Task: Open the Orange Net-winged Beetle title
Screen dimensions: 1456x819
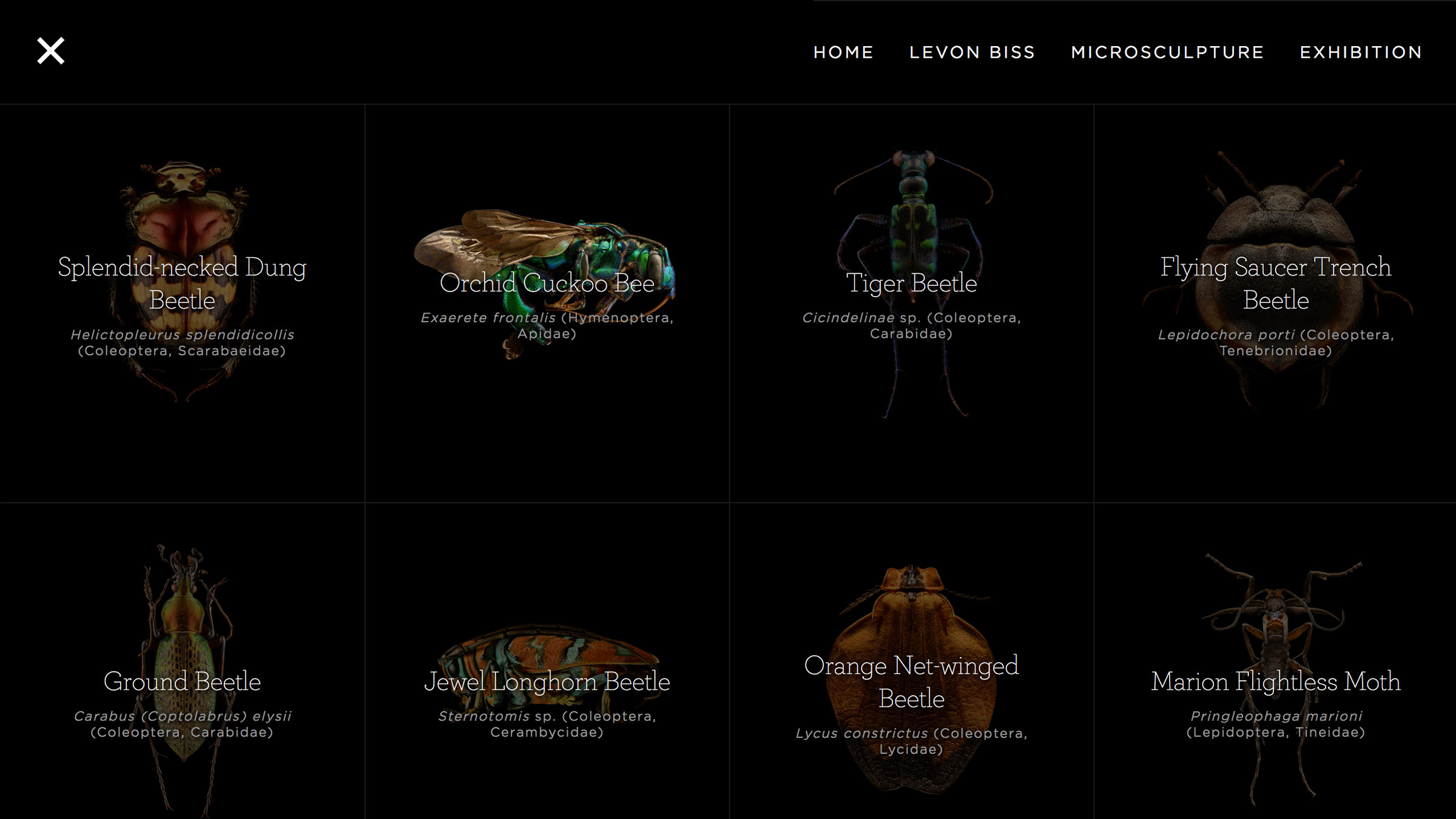Action: coord(911,682)
